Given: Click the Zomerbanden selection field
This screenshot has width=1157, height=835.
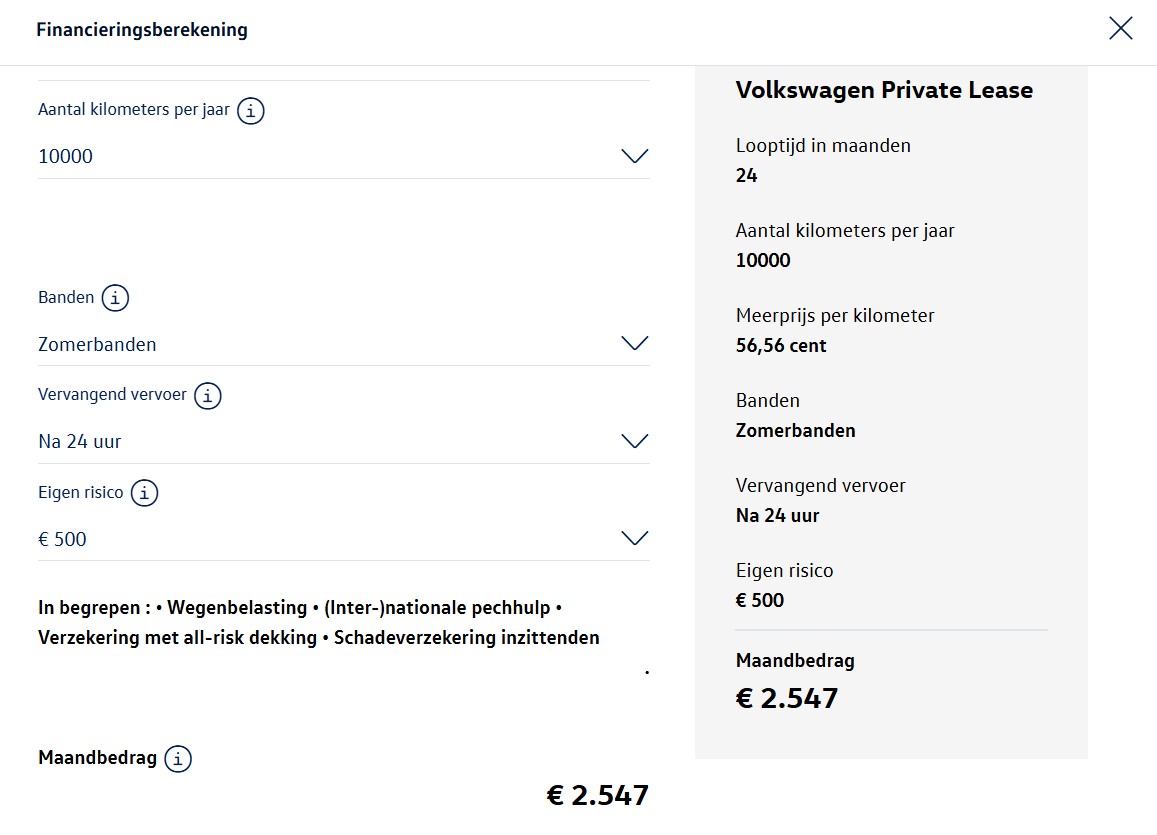Looking at the screenshot, I should tap(344, 344).
